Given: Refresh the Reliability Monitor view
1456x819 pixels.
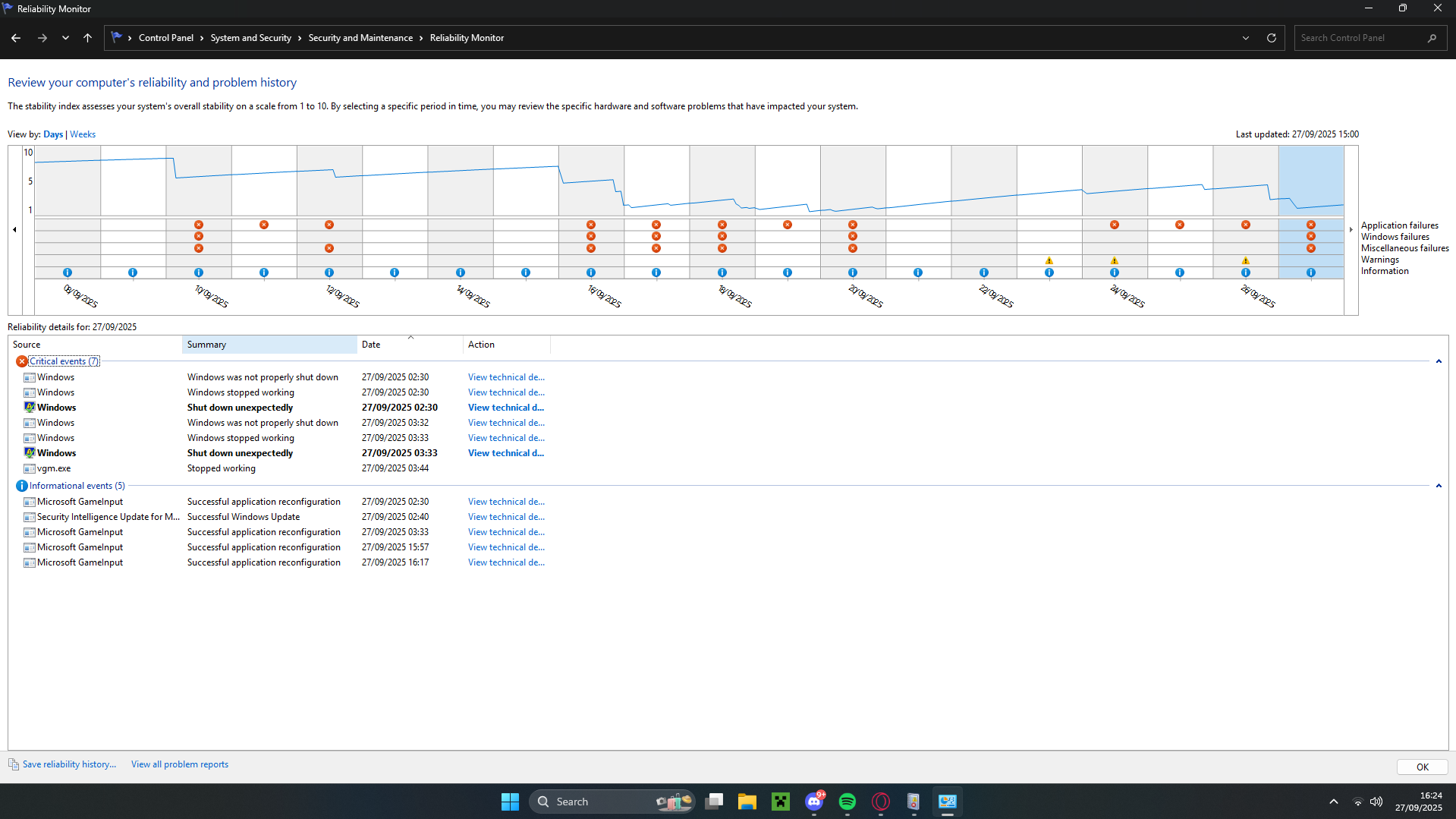Looking at the screenshot, I should (x=1272, y=38).
